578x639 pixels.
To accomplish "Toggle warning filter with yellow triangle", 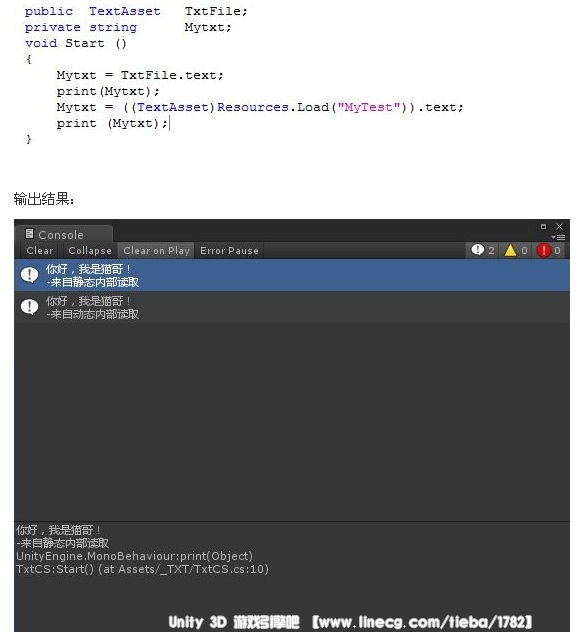I will point(515,250).
